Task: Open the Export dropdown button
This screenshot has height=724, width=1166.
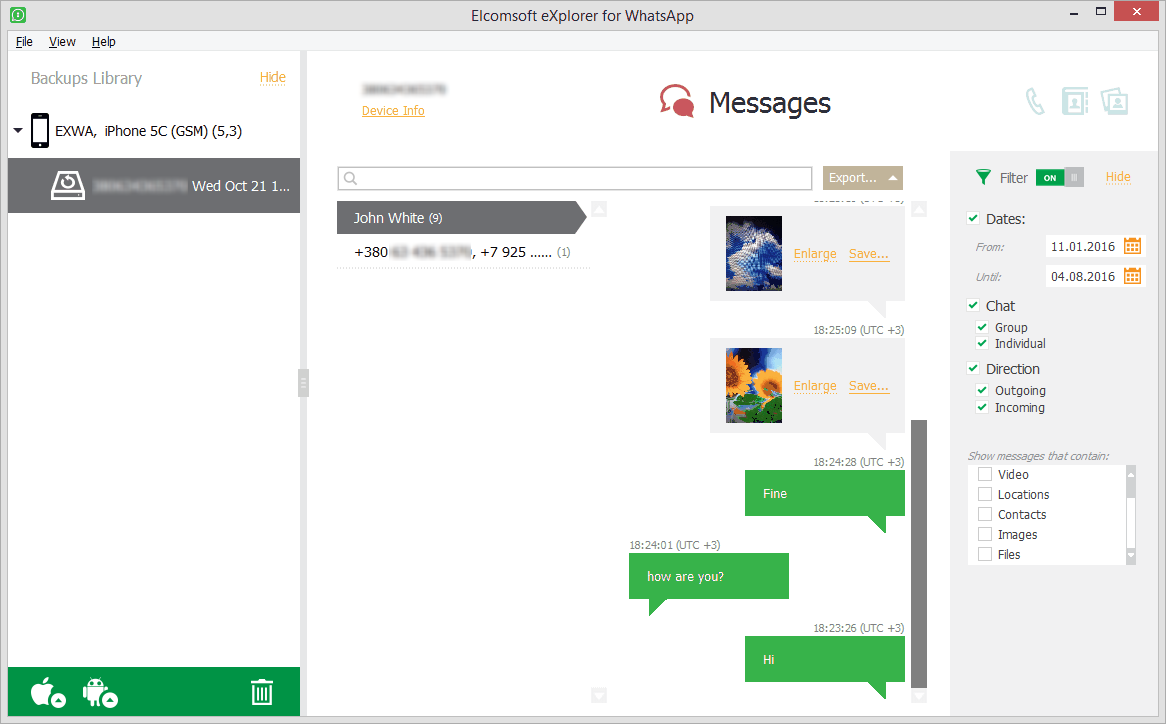Action: click(863, 178)
